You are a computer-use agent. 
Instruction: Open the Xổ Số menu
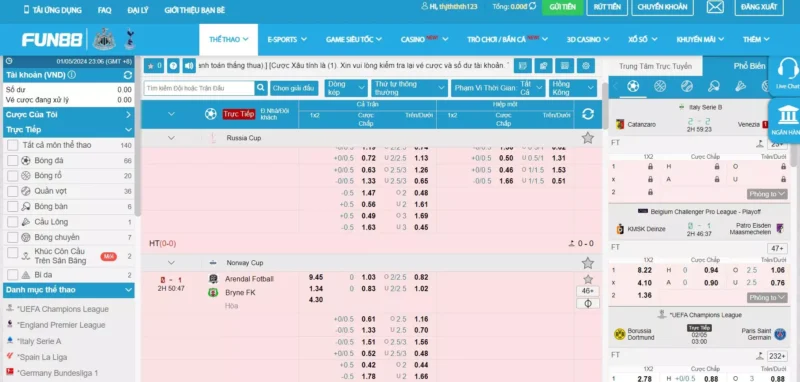pyautogui.click(x=642, y=39)
